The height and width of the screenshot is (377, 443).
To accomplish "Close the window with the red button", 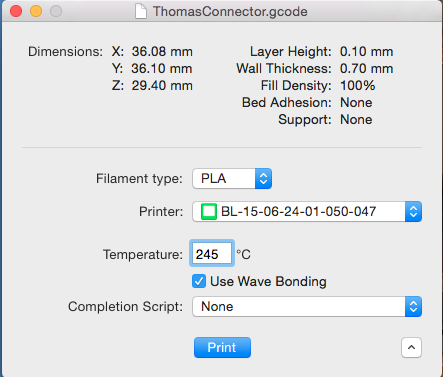I will [16, 11].
